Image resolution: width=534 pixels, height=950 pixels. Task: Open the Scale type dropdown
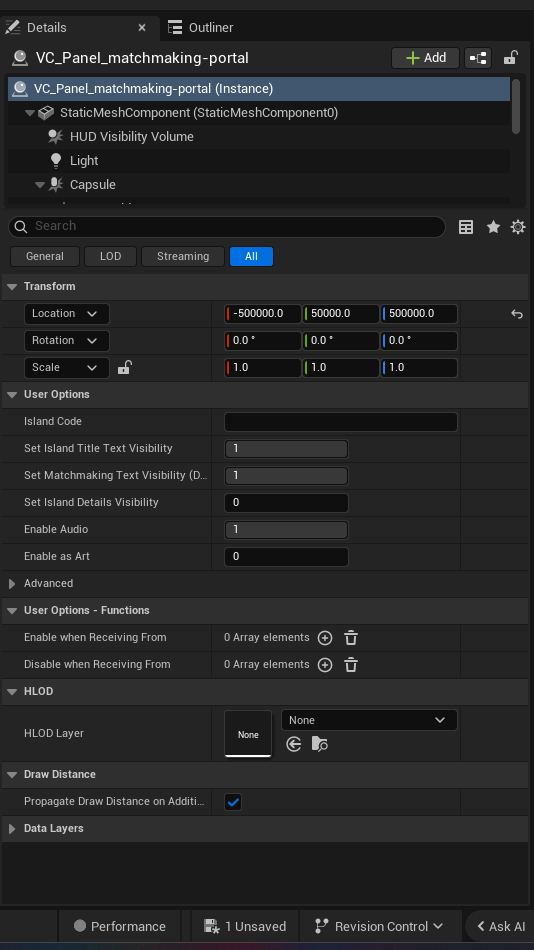66,368
